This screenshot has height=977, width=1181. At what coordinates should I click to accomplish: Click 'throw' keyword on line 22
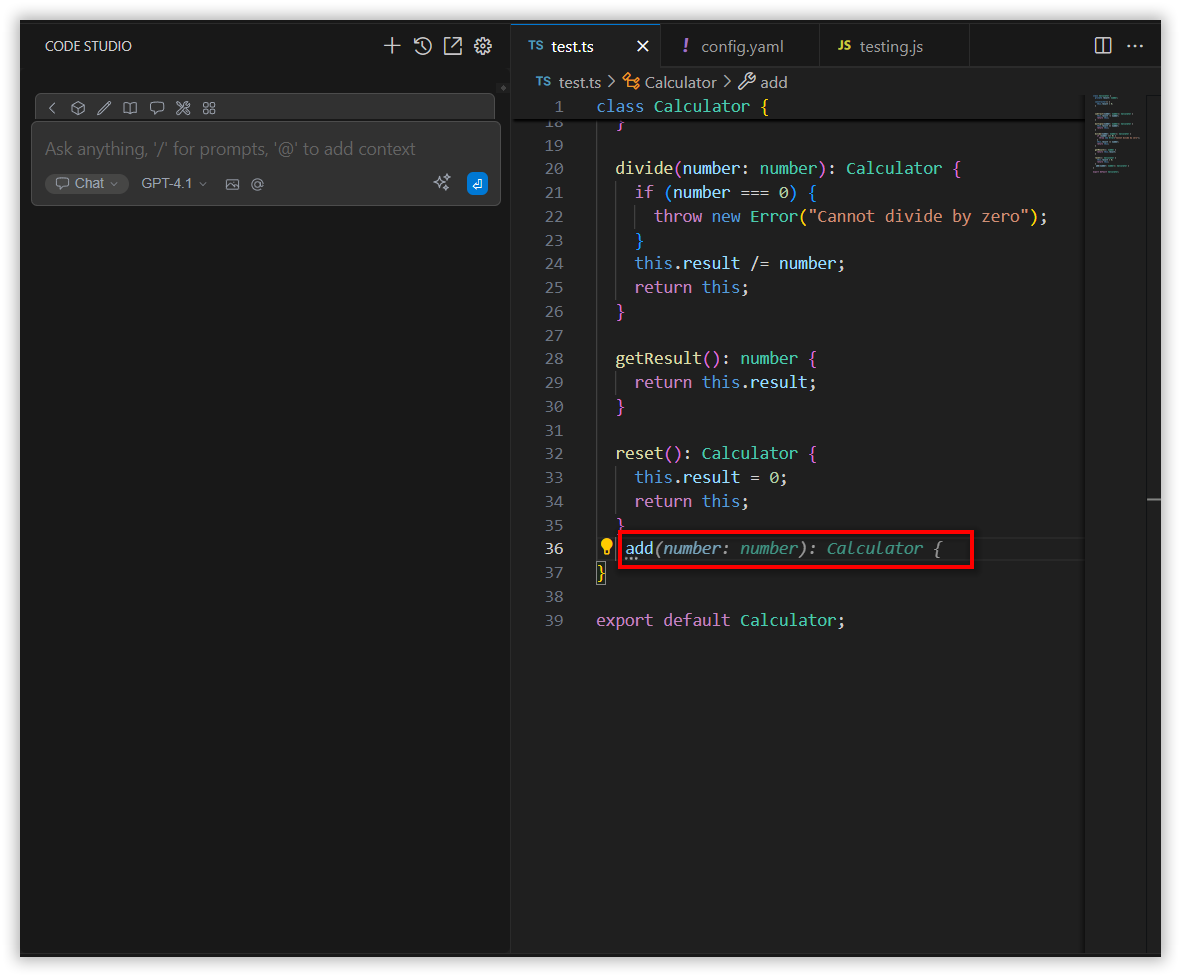coord(678,216)
